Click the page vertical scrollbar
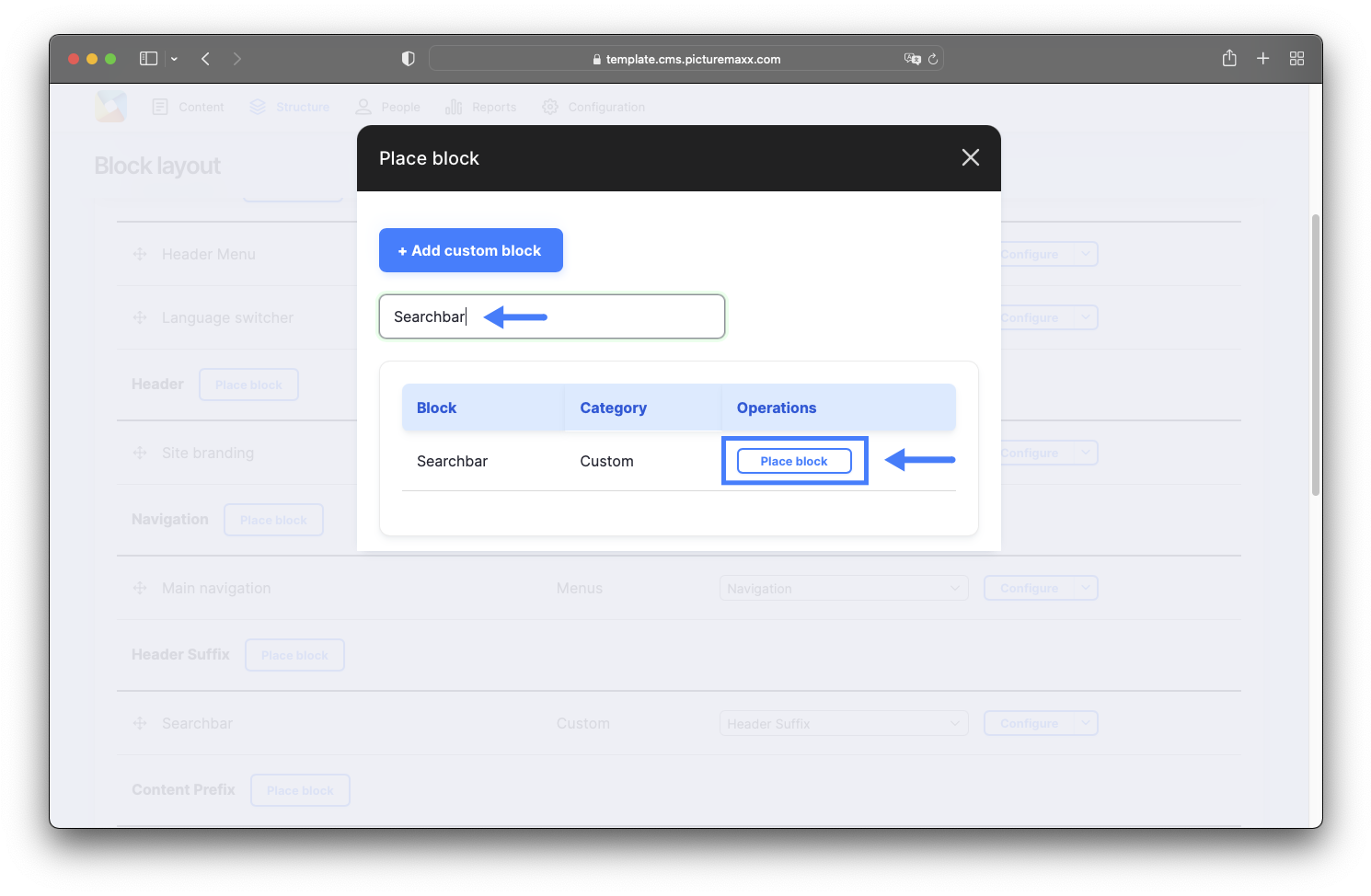The height and width of the screenshot is (896, 1371). coord(1316,355)
